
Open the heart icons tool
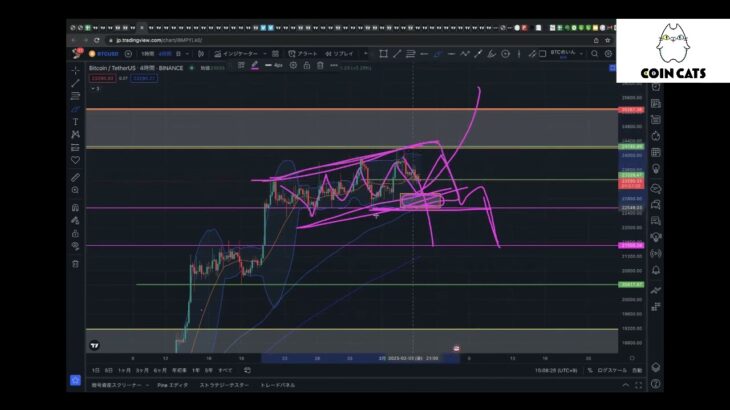75,160
